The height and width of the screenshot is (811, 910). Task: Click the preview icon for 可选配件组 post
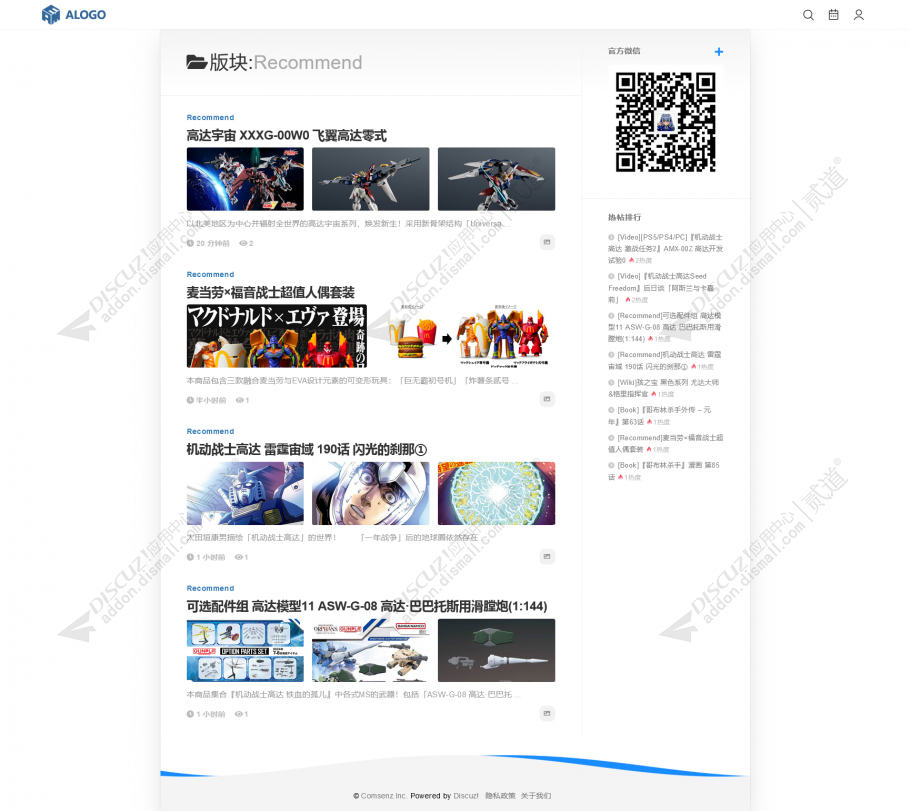coord(547,713)
